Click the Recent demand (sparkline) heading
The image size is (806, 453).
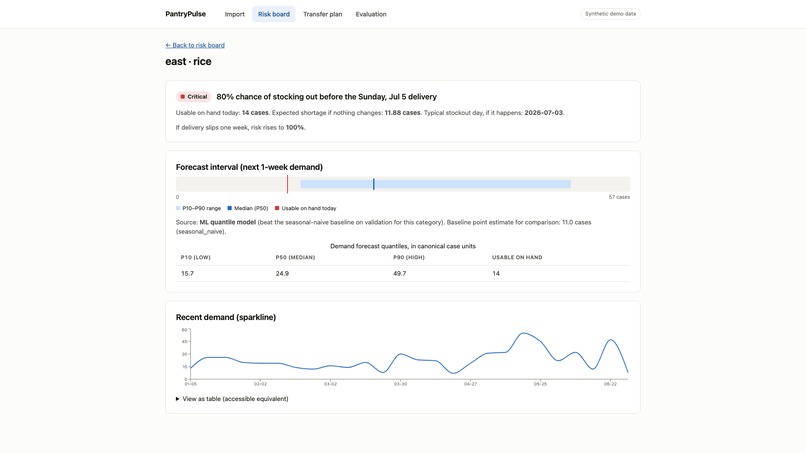point(226,317)
